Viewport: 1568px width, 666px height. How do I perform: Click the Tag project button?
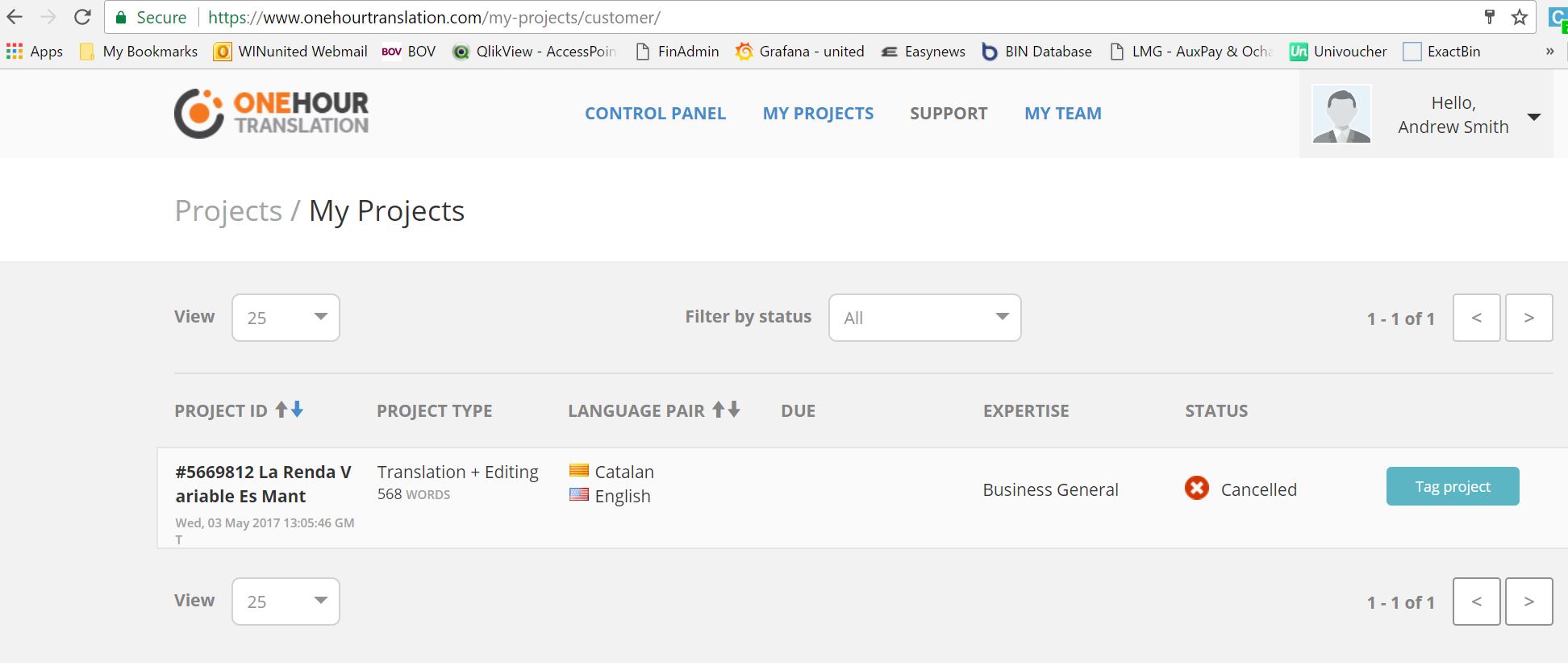(x=1452, y=486)
